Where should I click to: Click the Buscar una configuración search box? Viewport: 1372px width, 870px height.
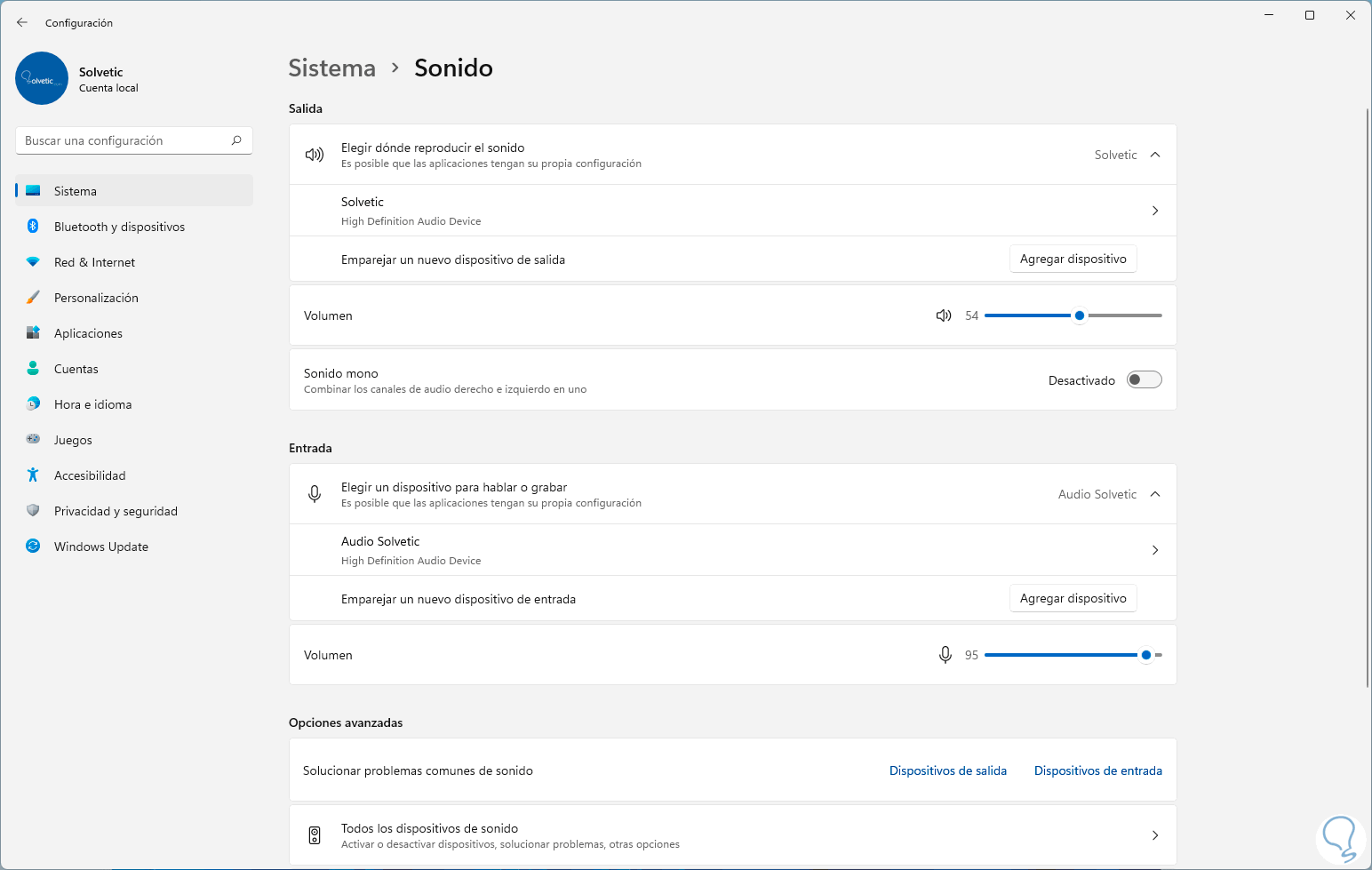pyautogui.click(x=124, y=140)
